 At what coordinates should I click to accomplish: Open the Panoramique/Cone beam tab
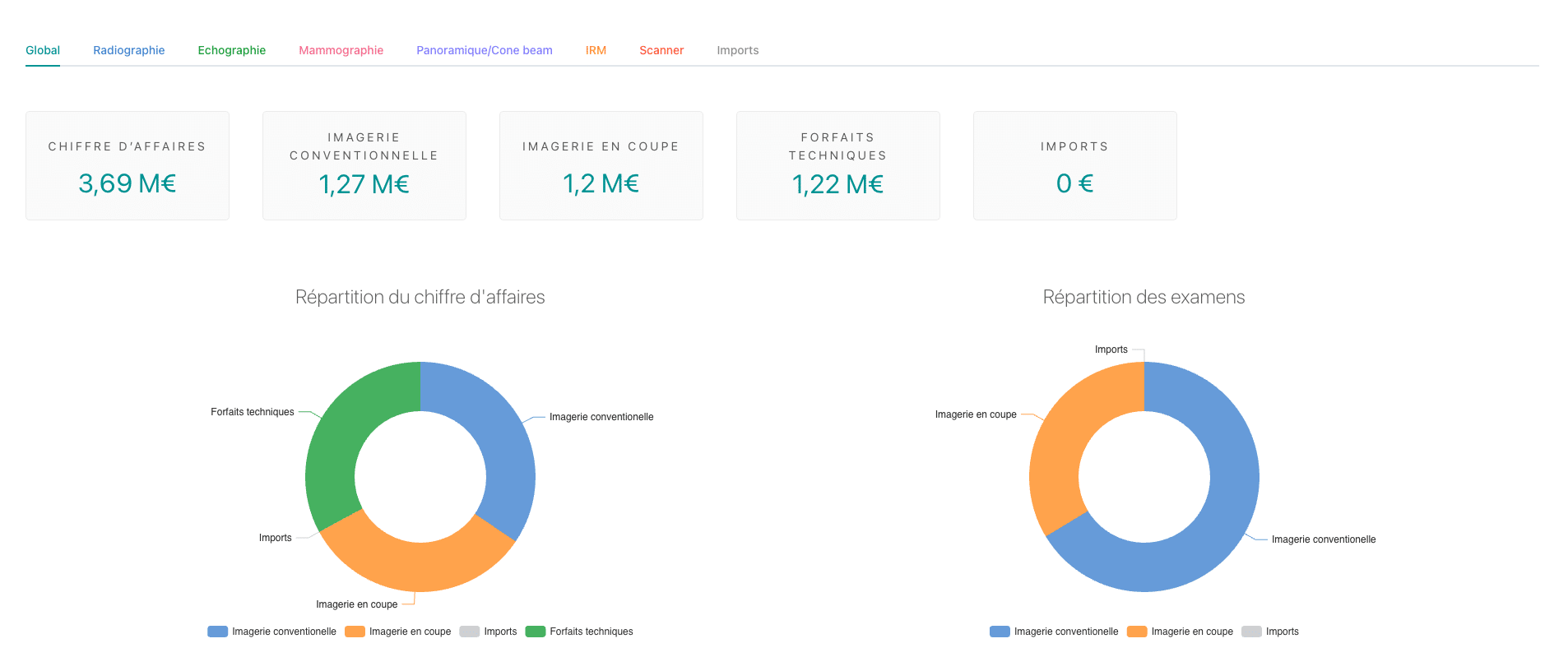coord(484,50)
